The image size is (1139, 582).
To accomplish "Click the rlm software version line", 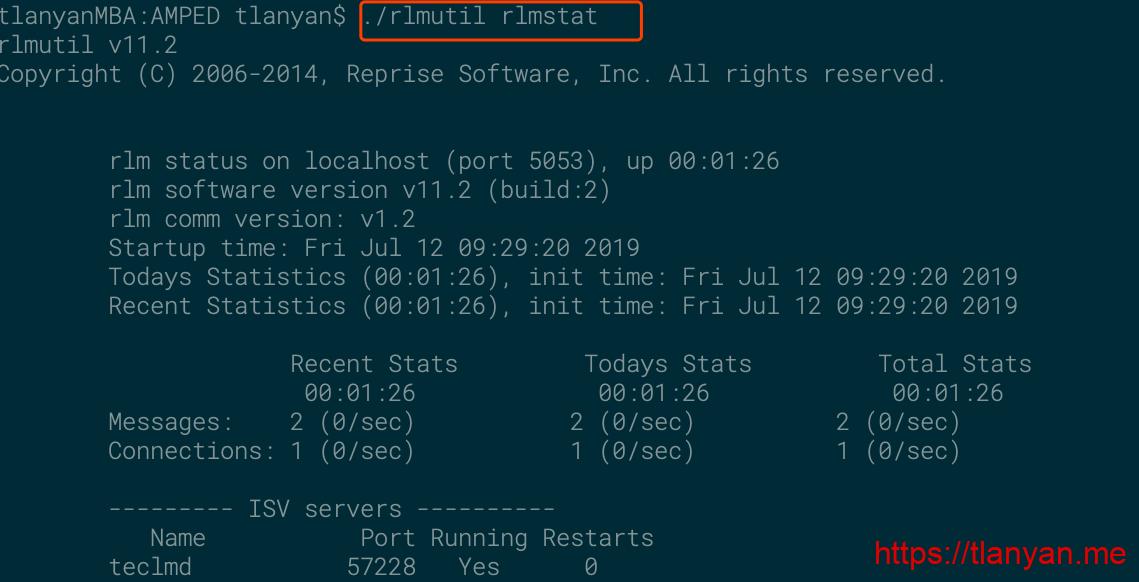I will pyautogui.click(x=359, y=190).
